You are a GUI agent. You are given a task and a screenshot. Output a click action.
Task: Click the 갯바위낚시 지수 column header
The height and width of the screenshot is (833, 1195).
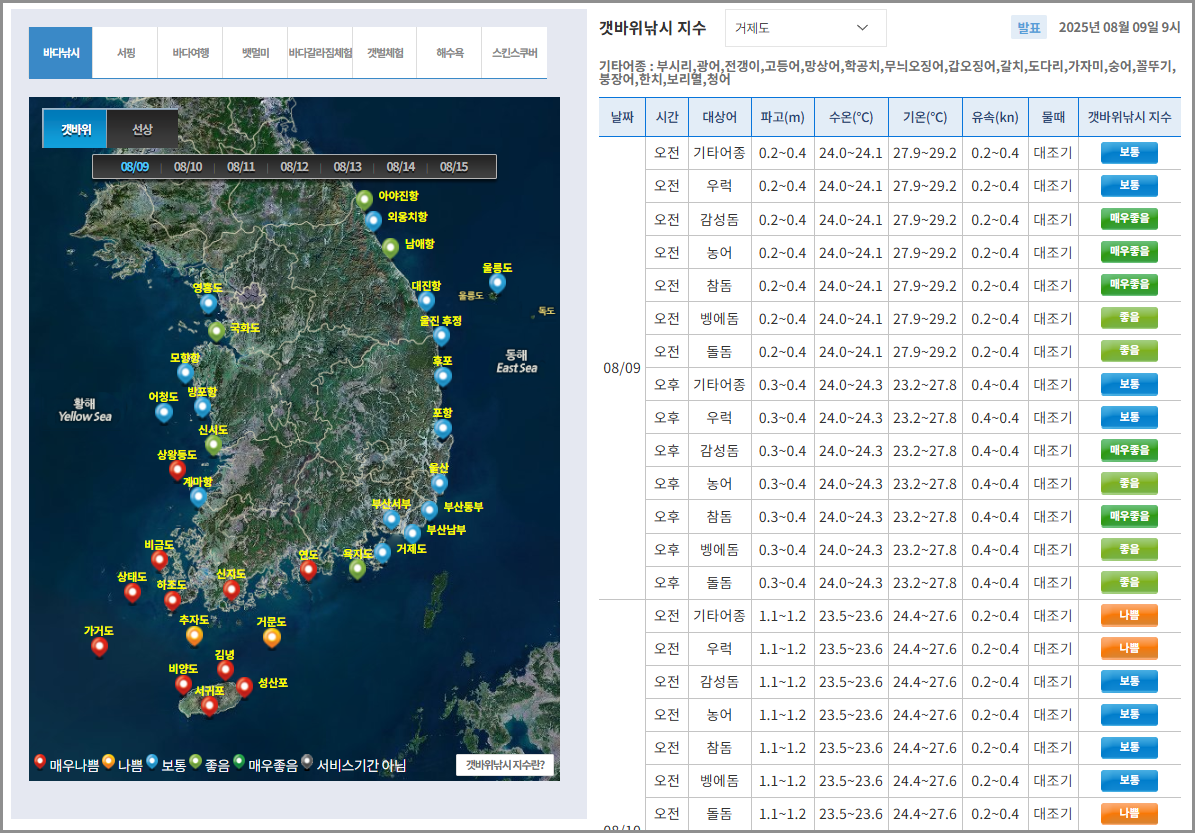[1129, 117]
